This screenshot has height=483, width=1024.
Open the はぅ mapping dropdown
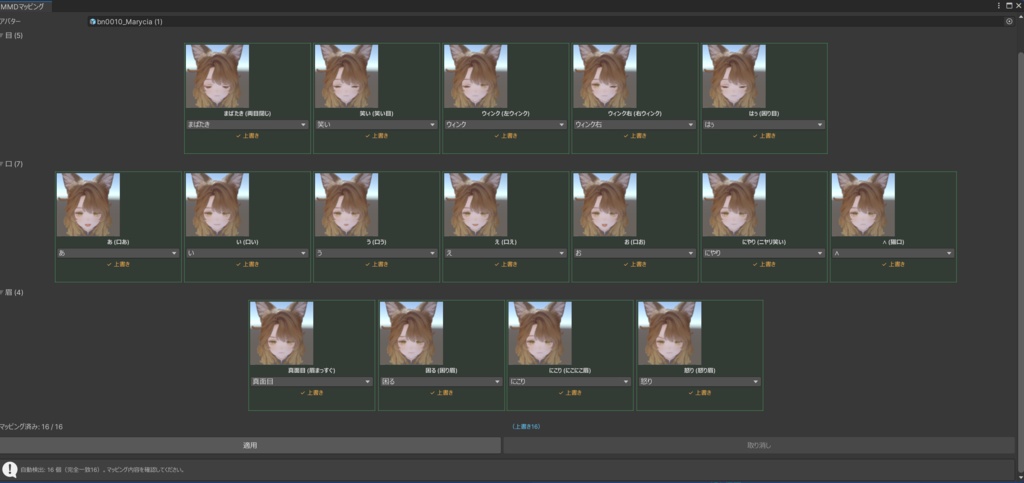pyautogui.click(x=764, y=124)
